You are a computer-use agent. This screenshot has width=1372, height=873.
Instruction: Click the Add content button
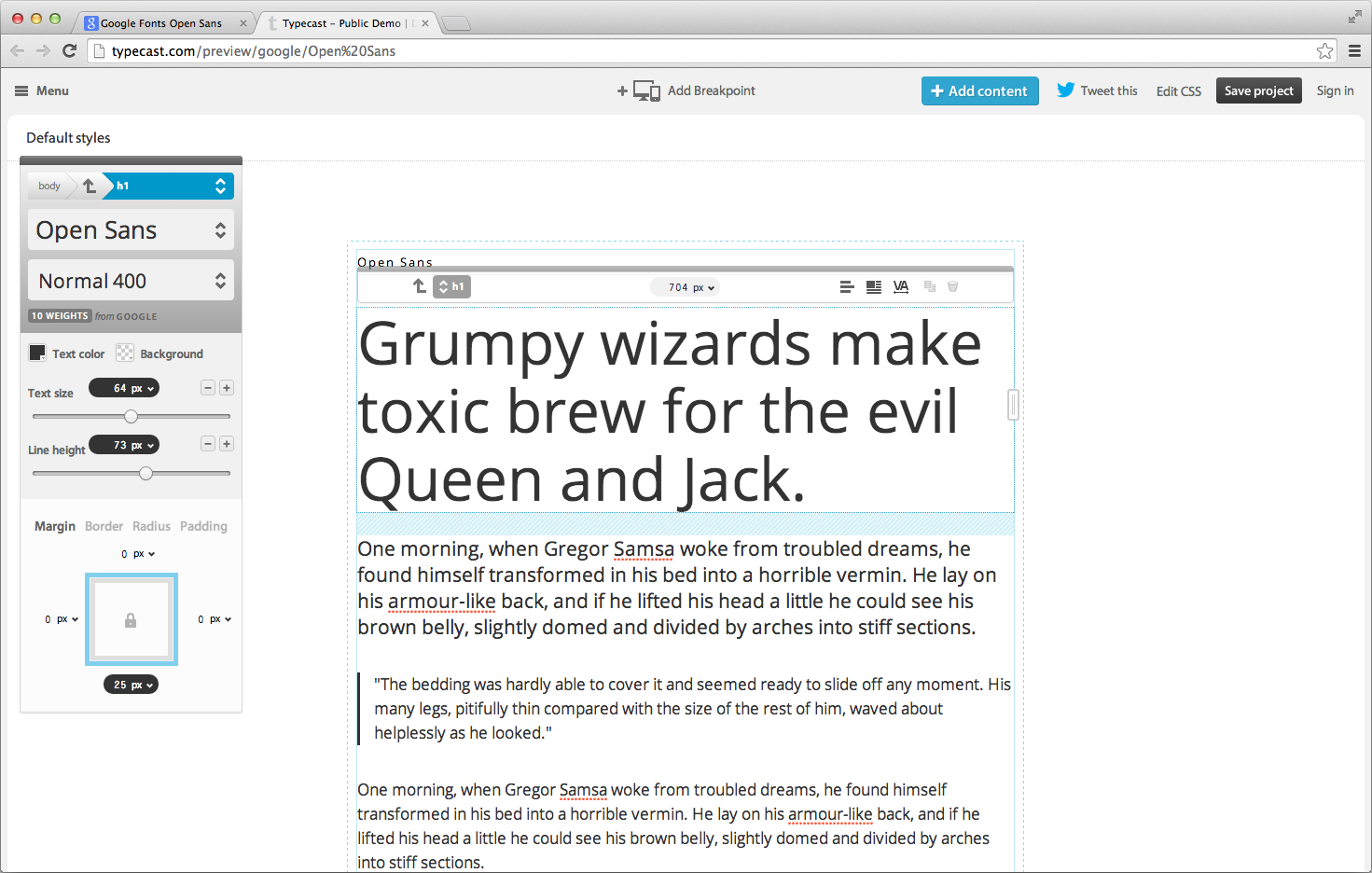coord(980,90)
